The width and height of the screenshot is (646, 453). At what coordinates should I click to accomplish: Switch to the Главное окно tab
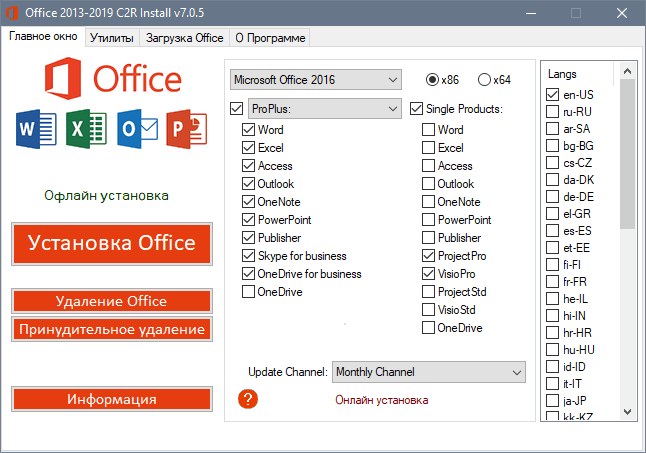pos(43,37)
